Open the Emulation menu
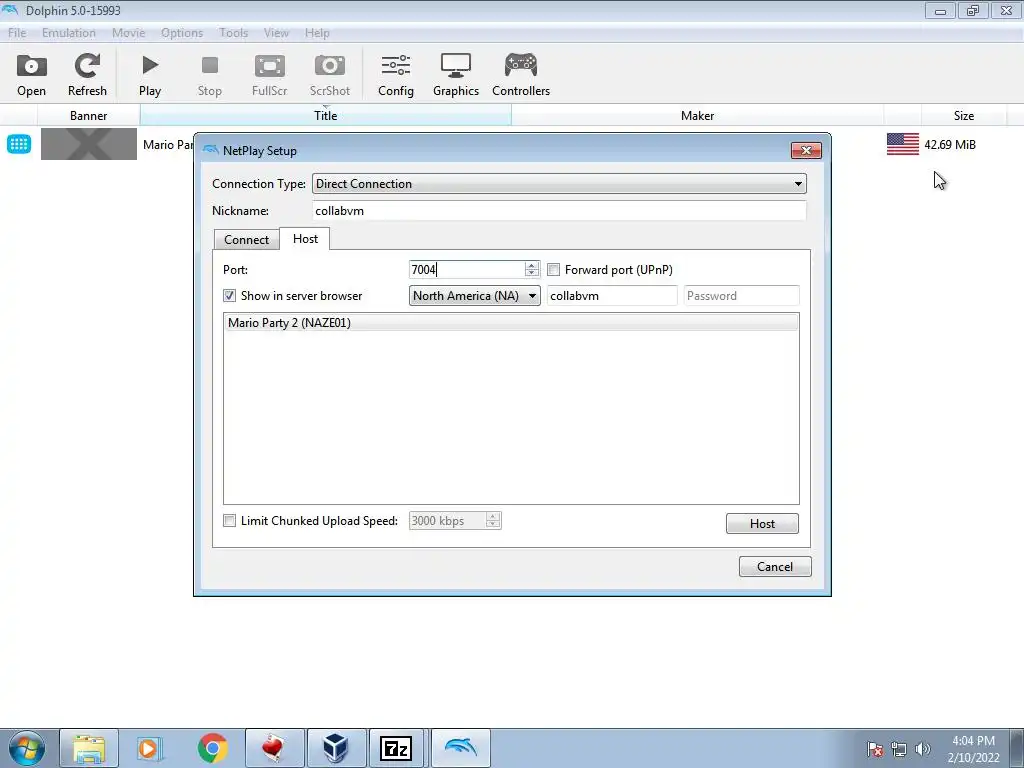1024x768 pixels. pos(69,33)
